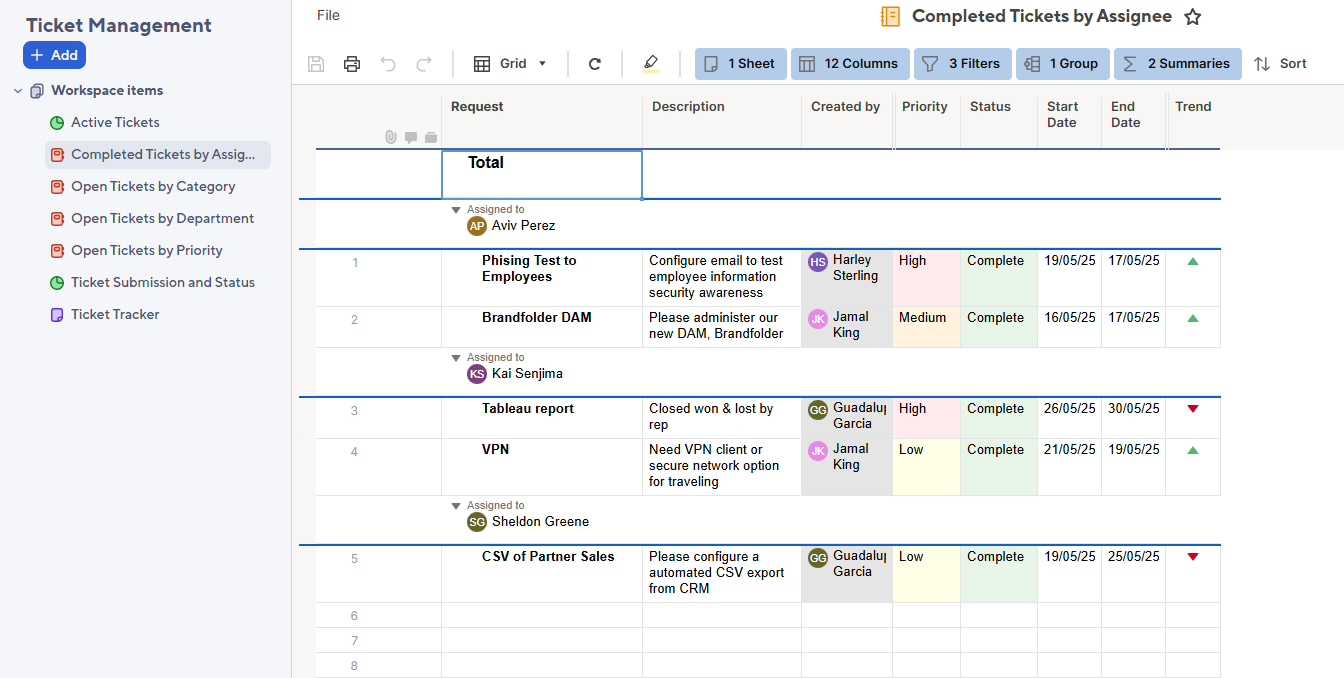Click GG avatar in Tableau report row
1344x678 pixels.
pyautogui.click(x=818, y=410)
